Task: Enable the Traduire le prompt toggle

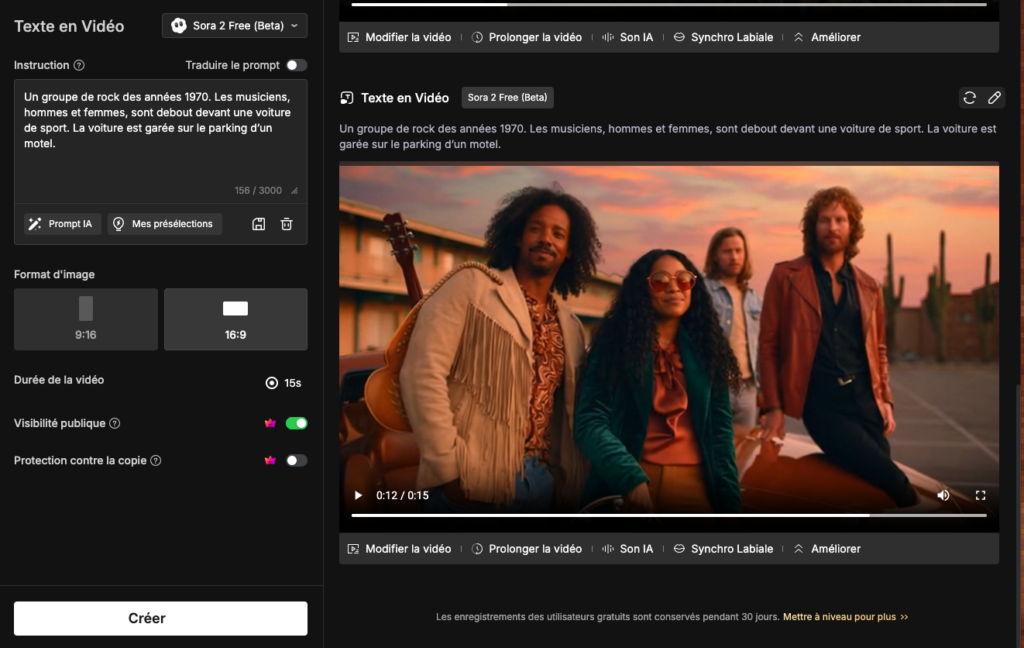Action: click(x=296, y=65)
